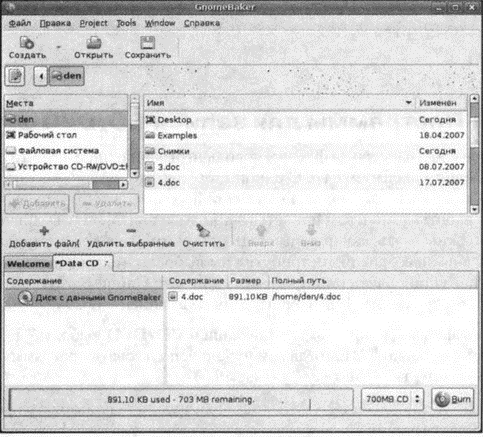The height and width of the screenshot is (437, 483).
Task: Click the Burn button
Action: [453, 399]
